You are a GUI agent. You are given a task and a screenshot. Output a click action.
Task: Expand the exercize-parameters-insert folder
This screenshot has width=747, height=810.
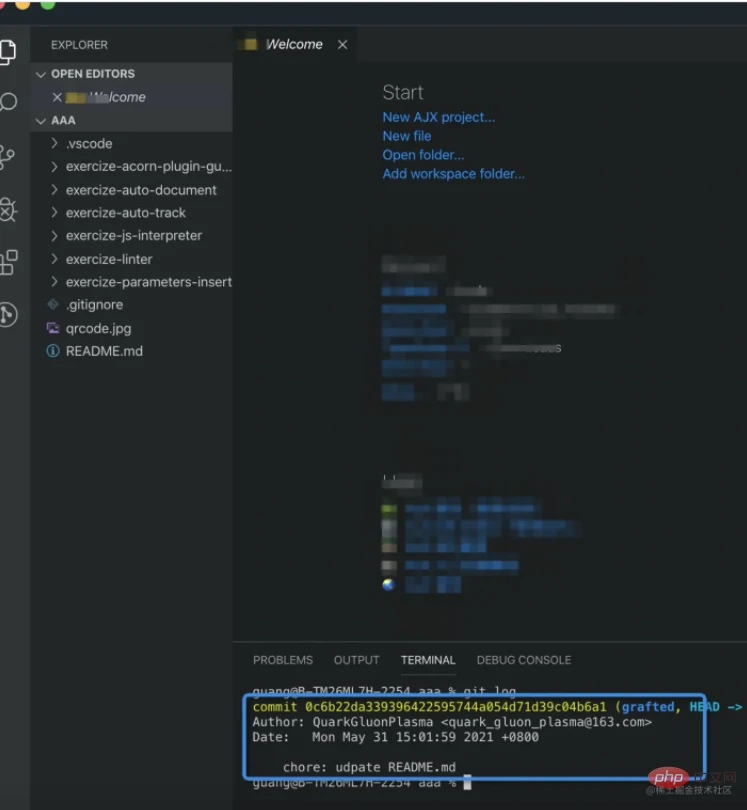pyautogui.click(x=54, y=282)
